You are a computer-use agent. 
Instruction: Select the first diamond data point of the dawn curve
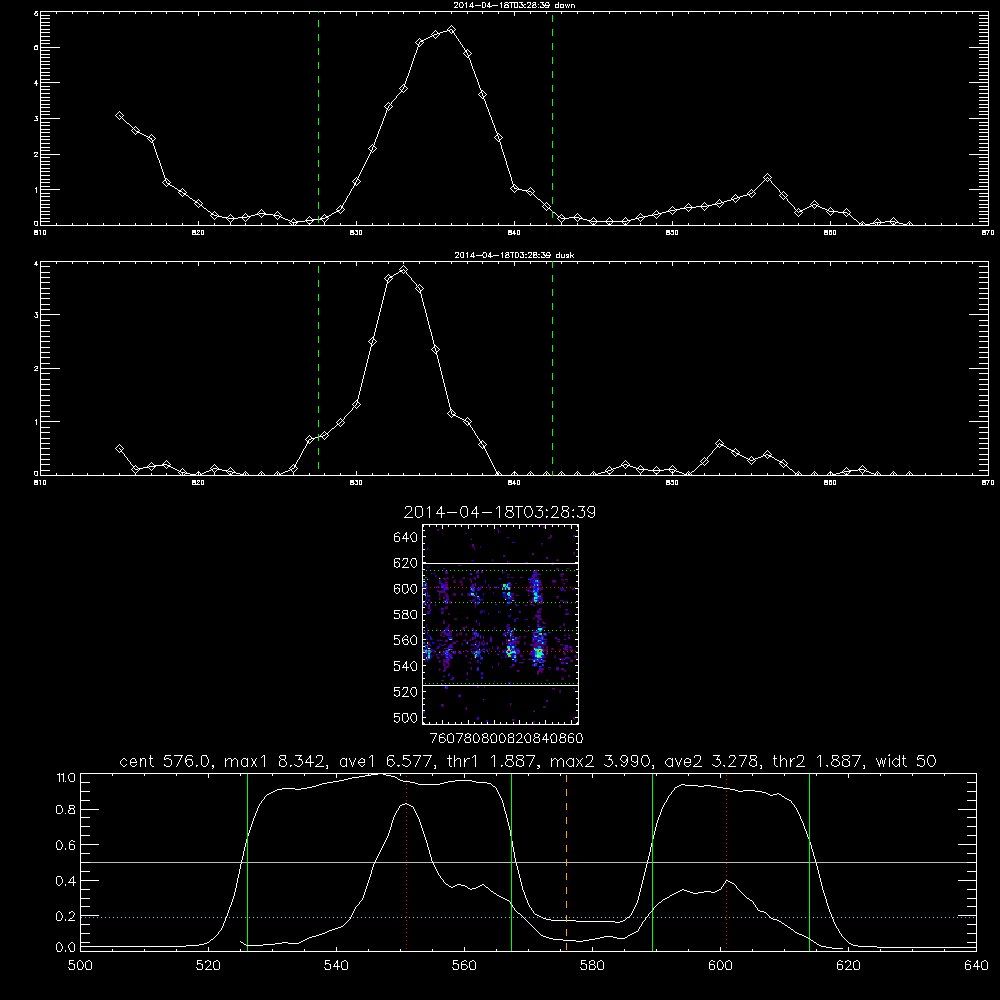(x=119, y=115)
